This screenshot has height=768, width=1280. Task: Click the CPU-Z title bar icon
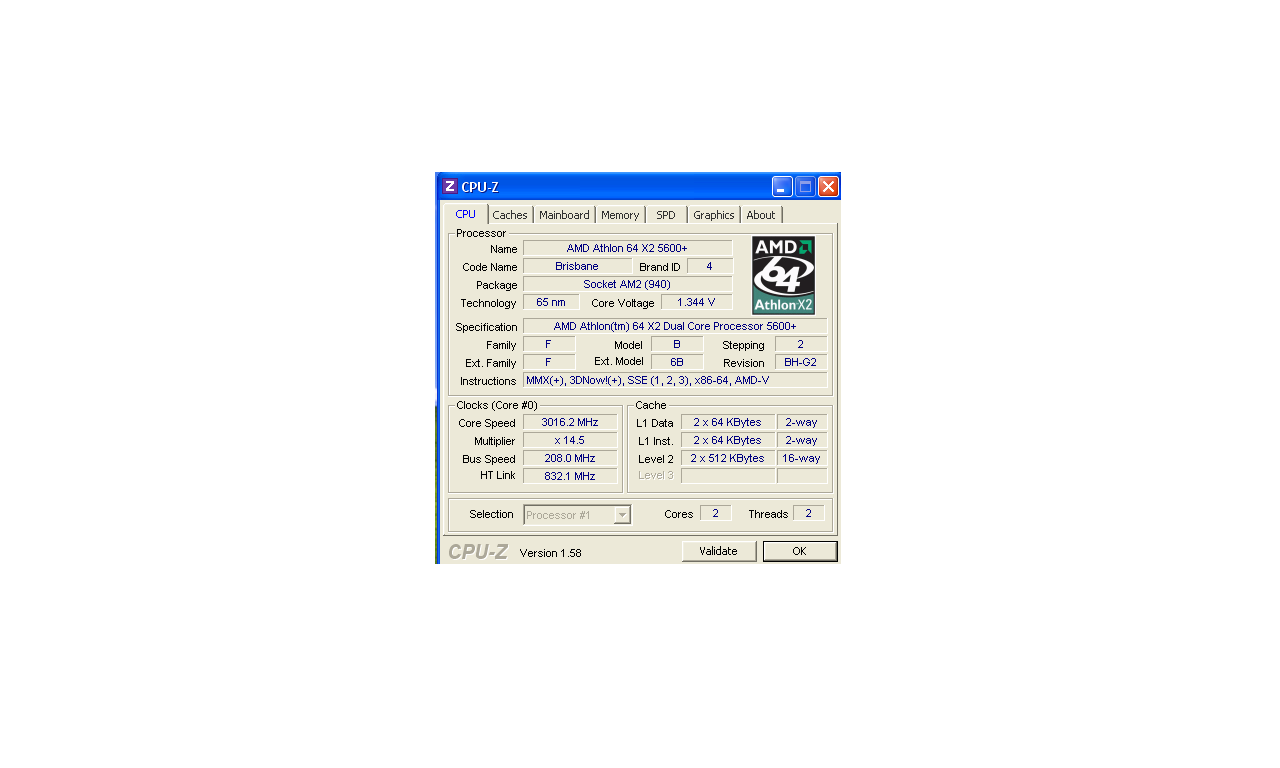450,186
